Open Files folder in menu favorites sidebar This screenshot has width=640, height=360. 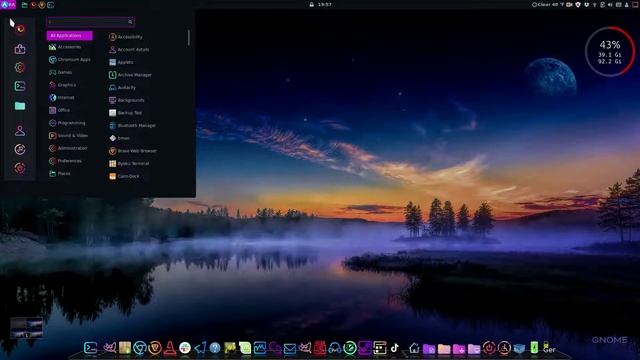point(20,106)
